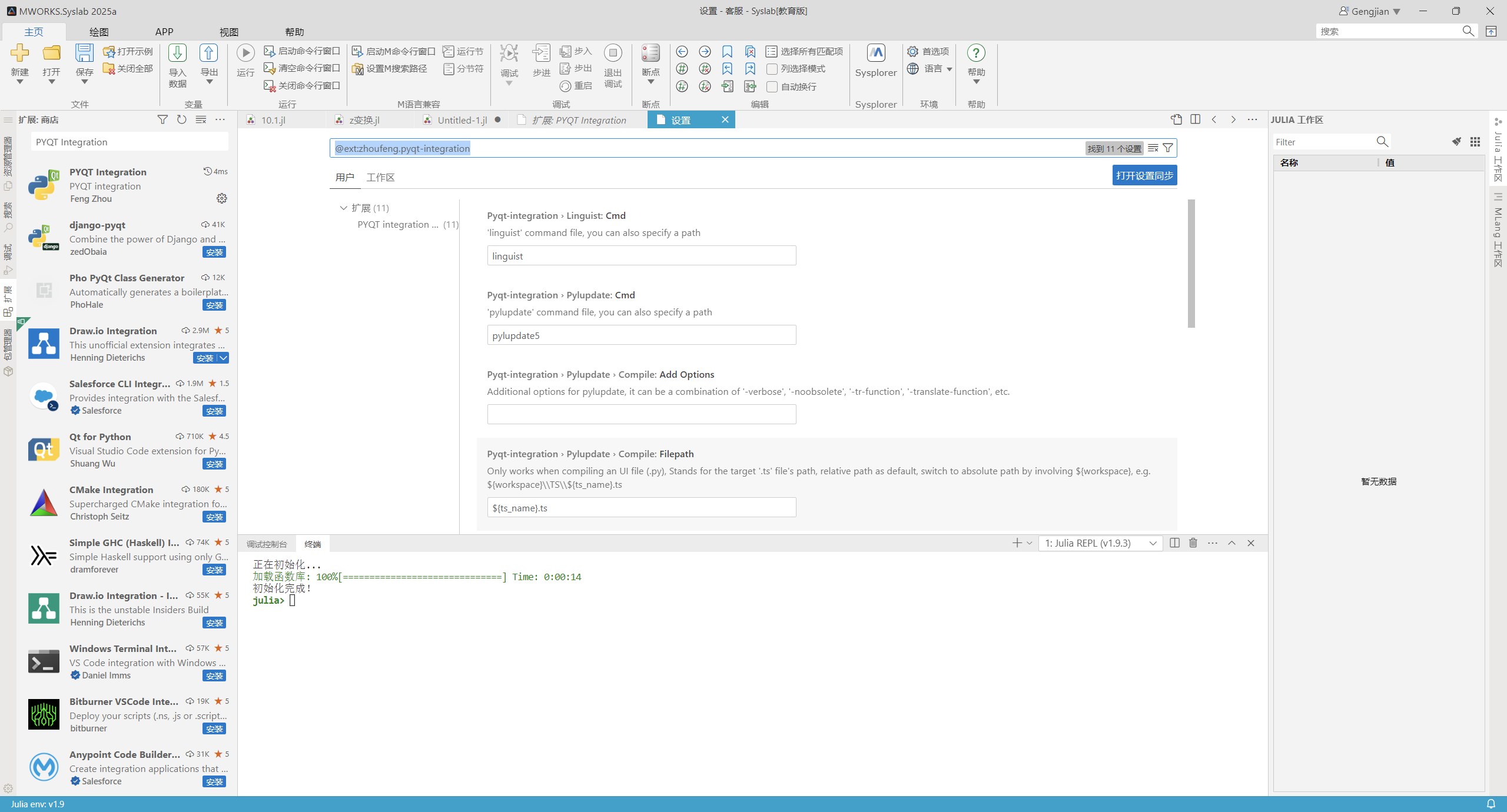The width and height of the screenshot is (1507, 812).
Task: Install Qt for Python extension
Action: click(214, 464)
